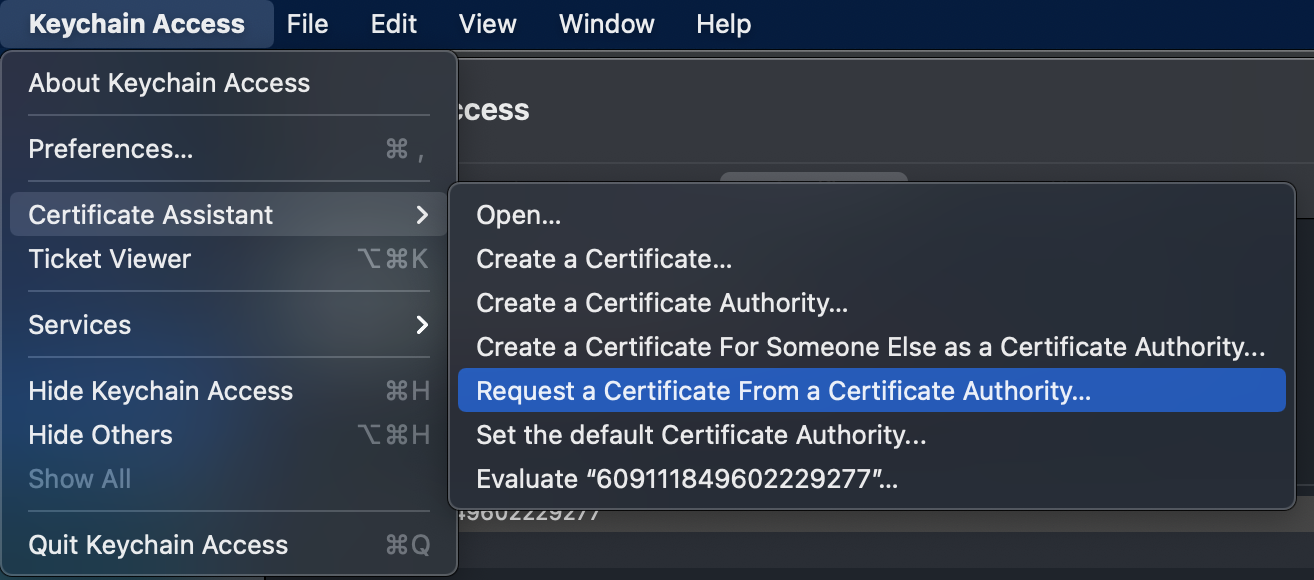Select Create a Certificate
1314x580 pixels.
coord(604,258)
